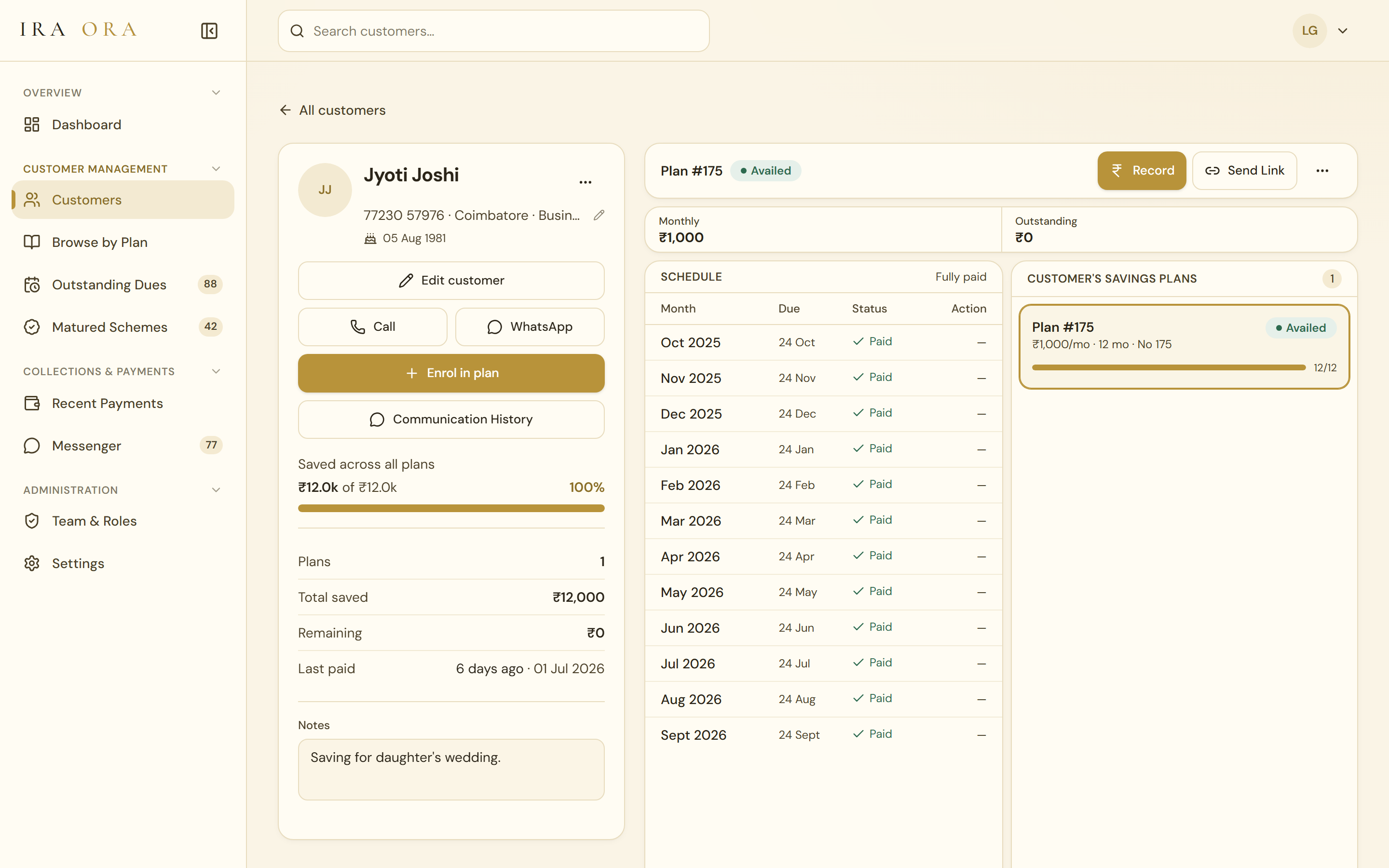This screenshot has height=868, width=1389.
Task: Click the Matured Schemes count badge 42
Action: (x=210, y=326)
